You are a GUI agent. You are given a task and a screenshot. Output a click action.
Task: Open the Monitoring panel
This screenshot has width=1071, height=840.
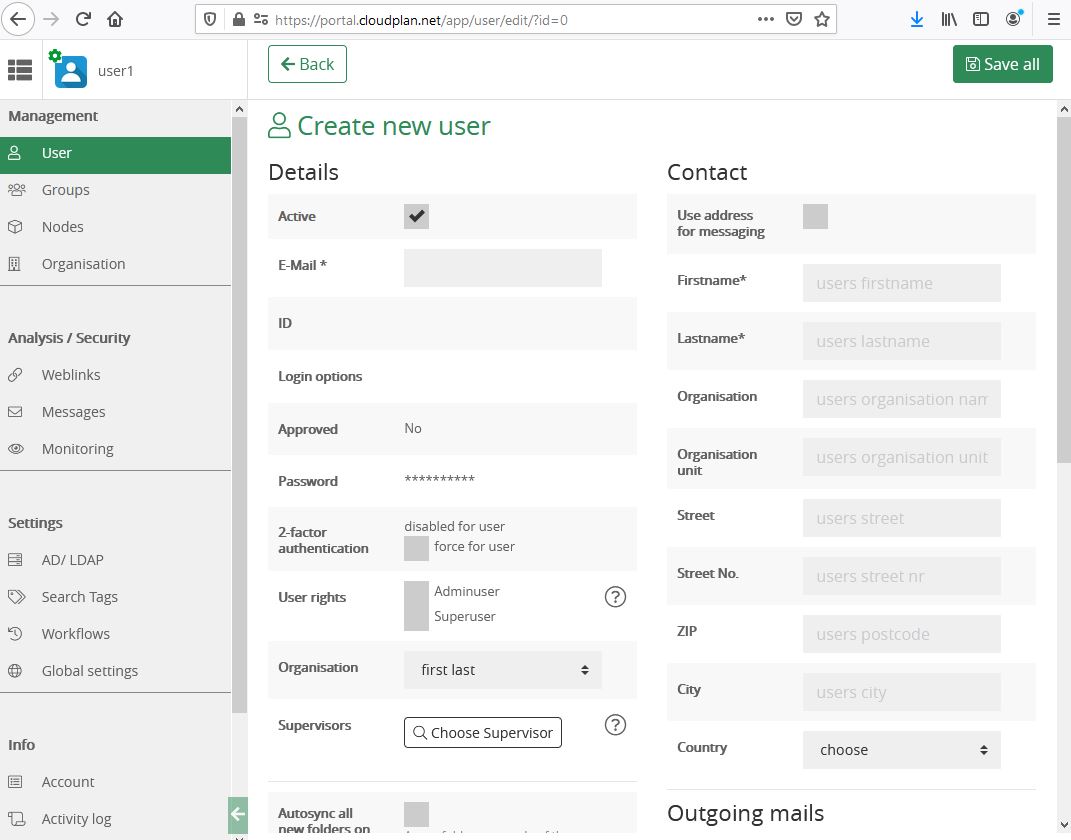77,448
